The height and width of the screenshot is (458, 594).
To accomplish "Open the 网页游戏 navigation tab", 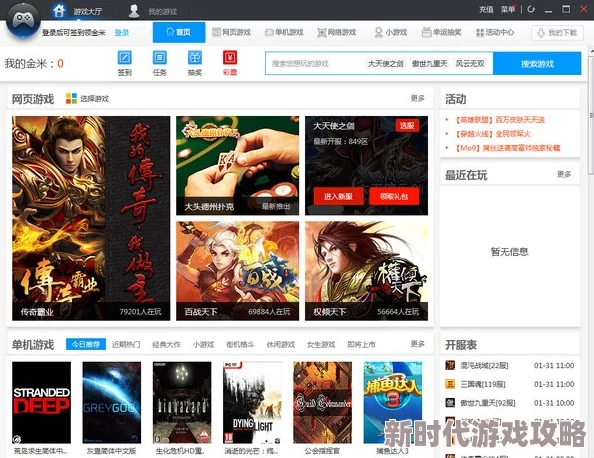I will click(231, 32).
